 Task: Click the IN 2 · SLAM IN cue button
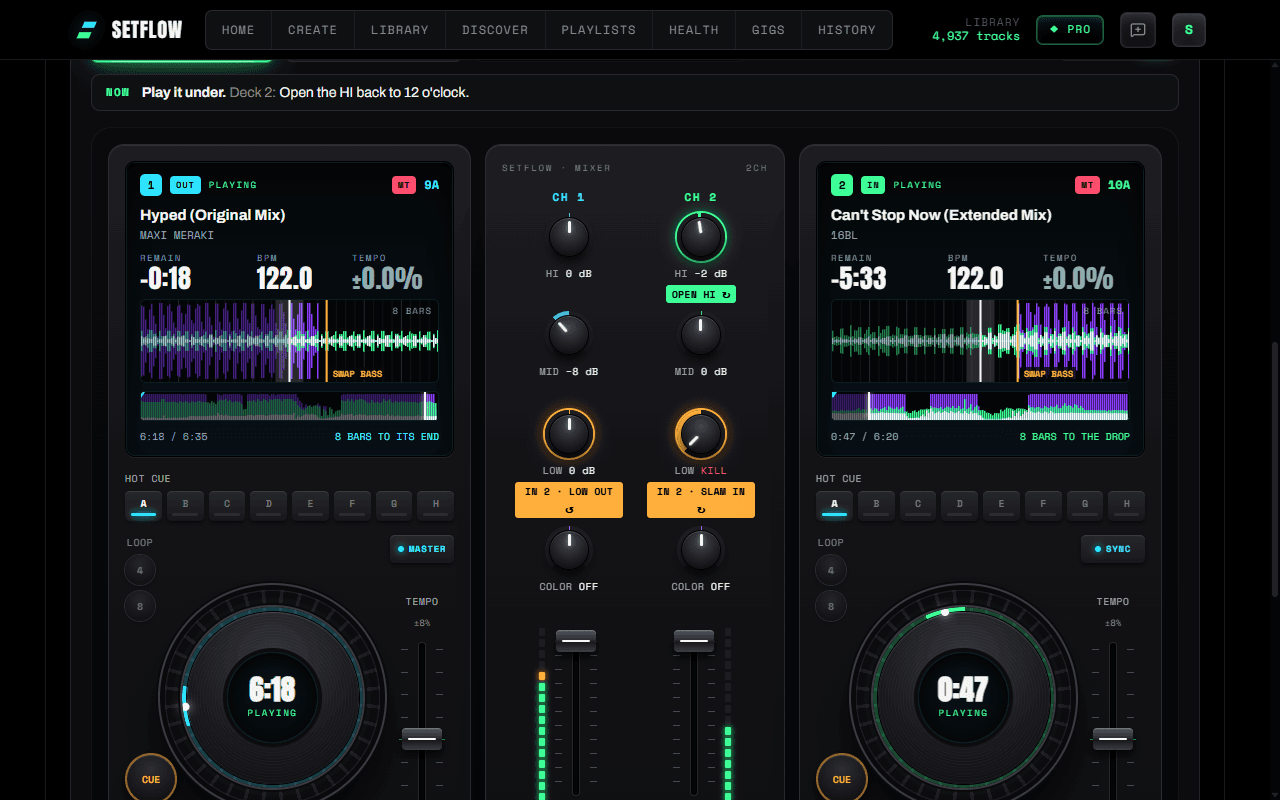pyautogui.click(x=701, y=500)
